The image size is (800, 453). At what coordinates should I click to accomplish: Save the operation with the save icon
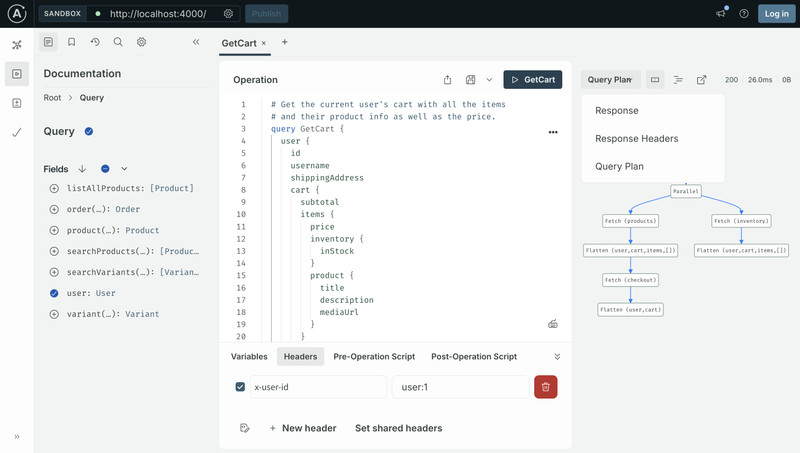470,80
